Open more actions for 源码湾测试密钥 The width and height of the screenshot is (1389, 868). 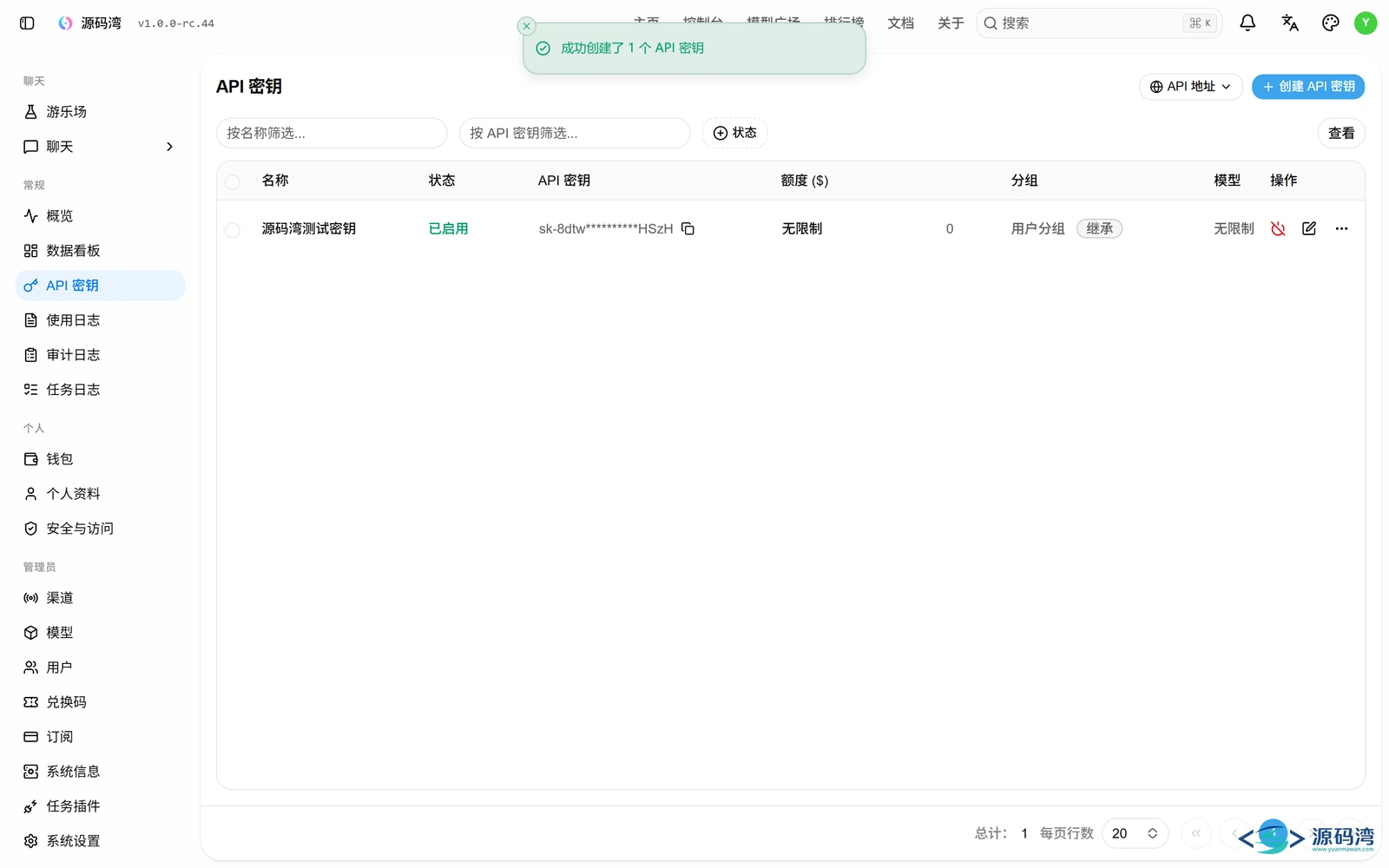(1341, 229)
